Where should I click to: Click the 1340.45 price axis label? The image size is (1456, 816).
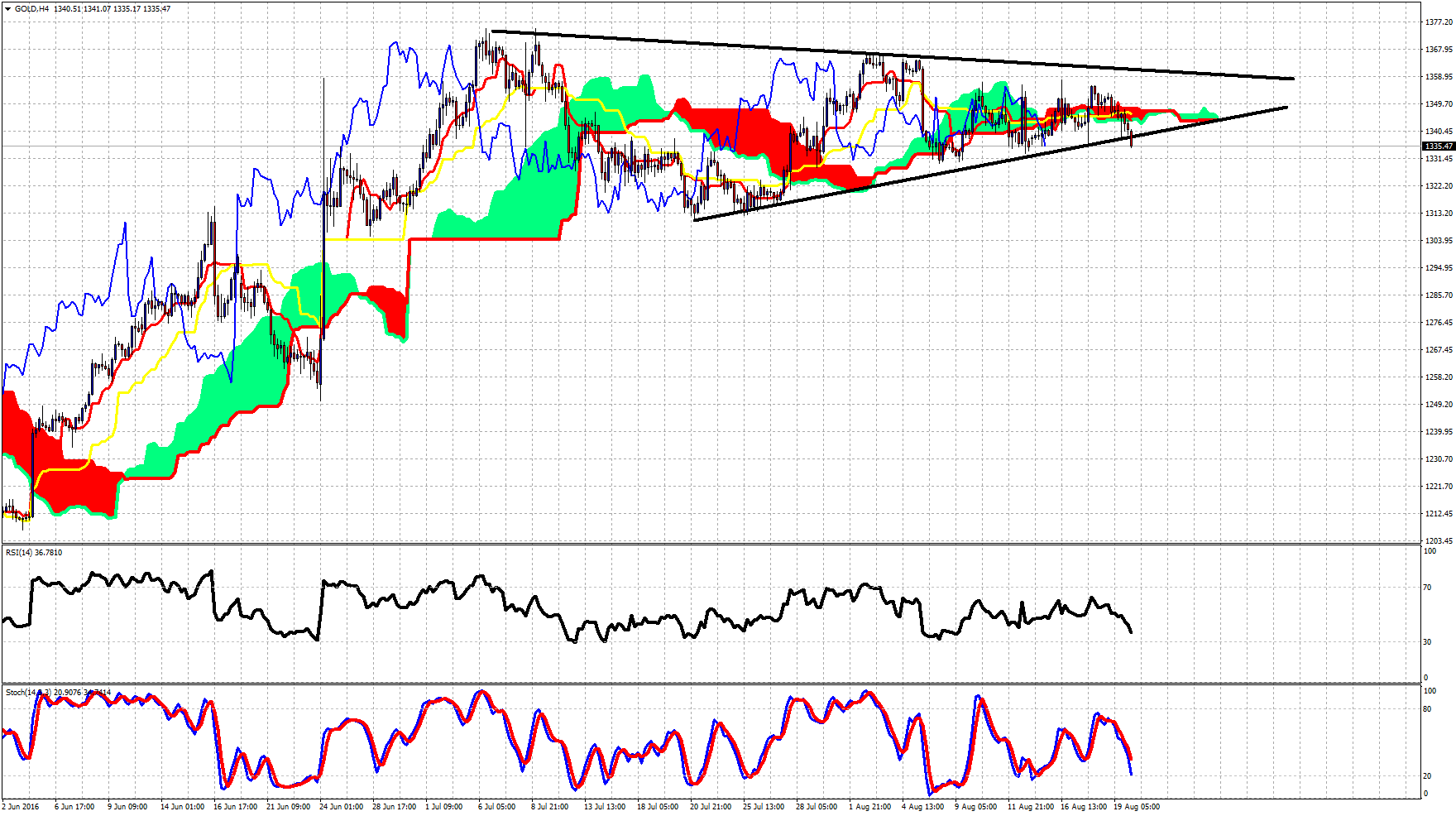[1439, 132]
